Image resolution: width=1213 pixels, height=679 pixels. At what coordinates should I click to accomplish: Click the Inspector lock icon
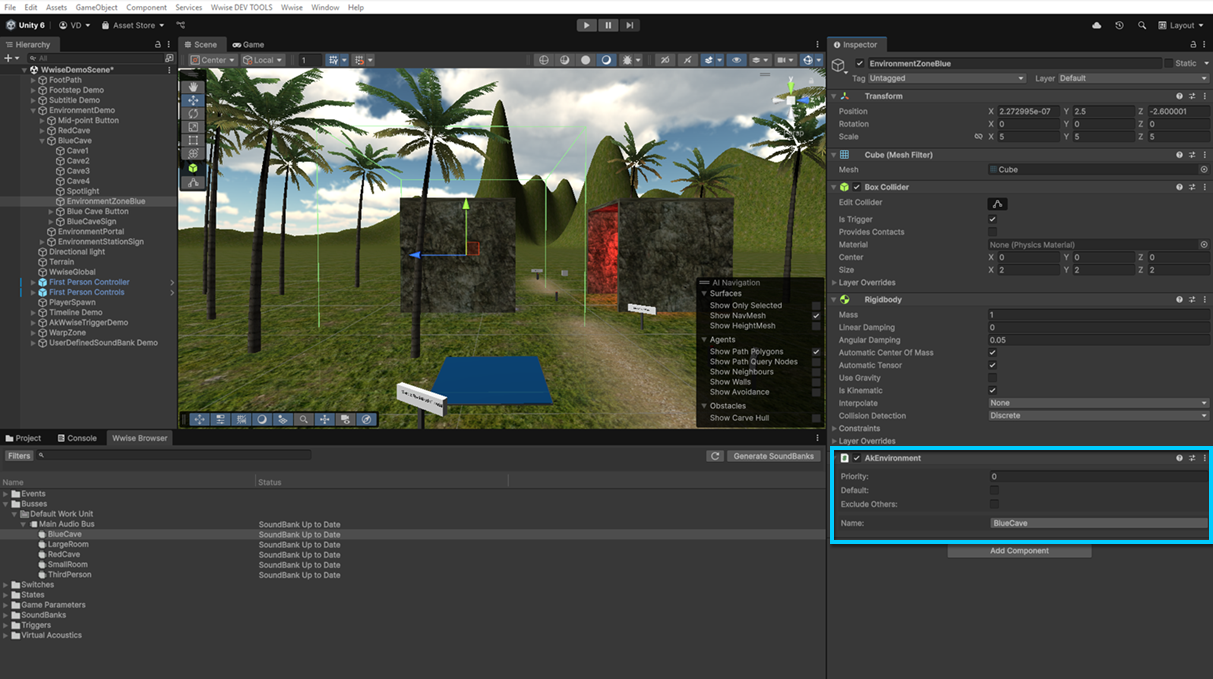coord(1192,45)
